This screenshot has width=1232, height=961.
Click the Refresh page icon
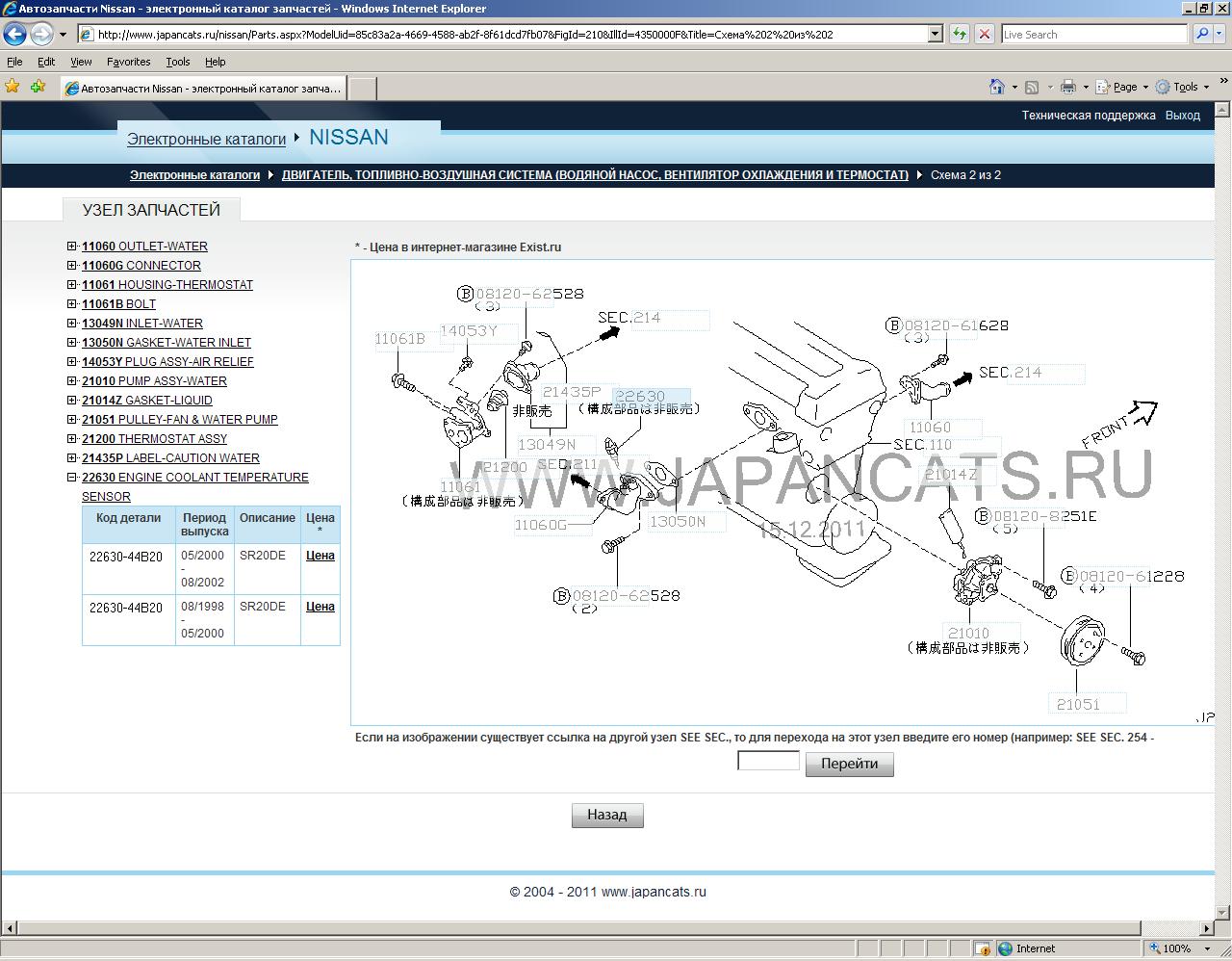pyautogui.click(x=959, y=34)
